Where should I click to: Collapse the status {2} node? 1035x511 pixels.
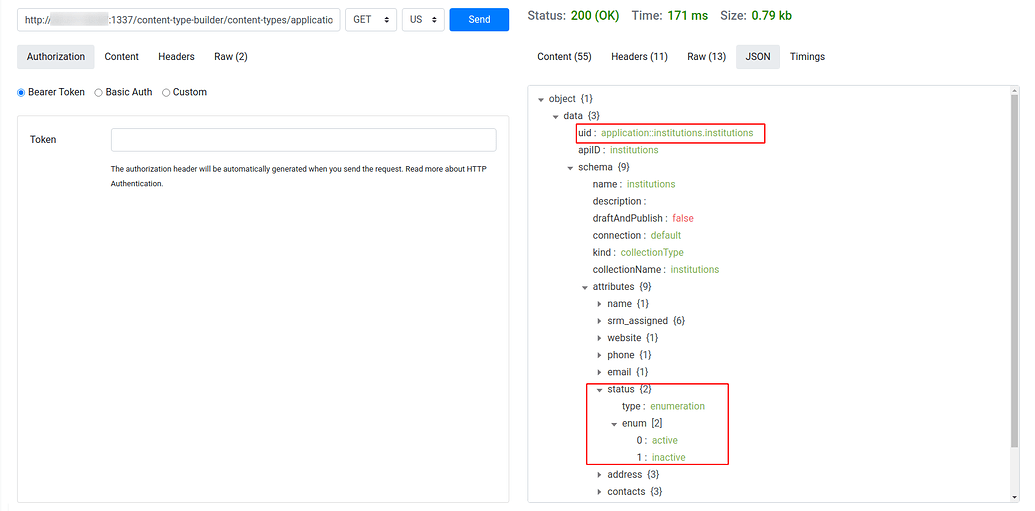pos(599,390)
